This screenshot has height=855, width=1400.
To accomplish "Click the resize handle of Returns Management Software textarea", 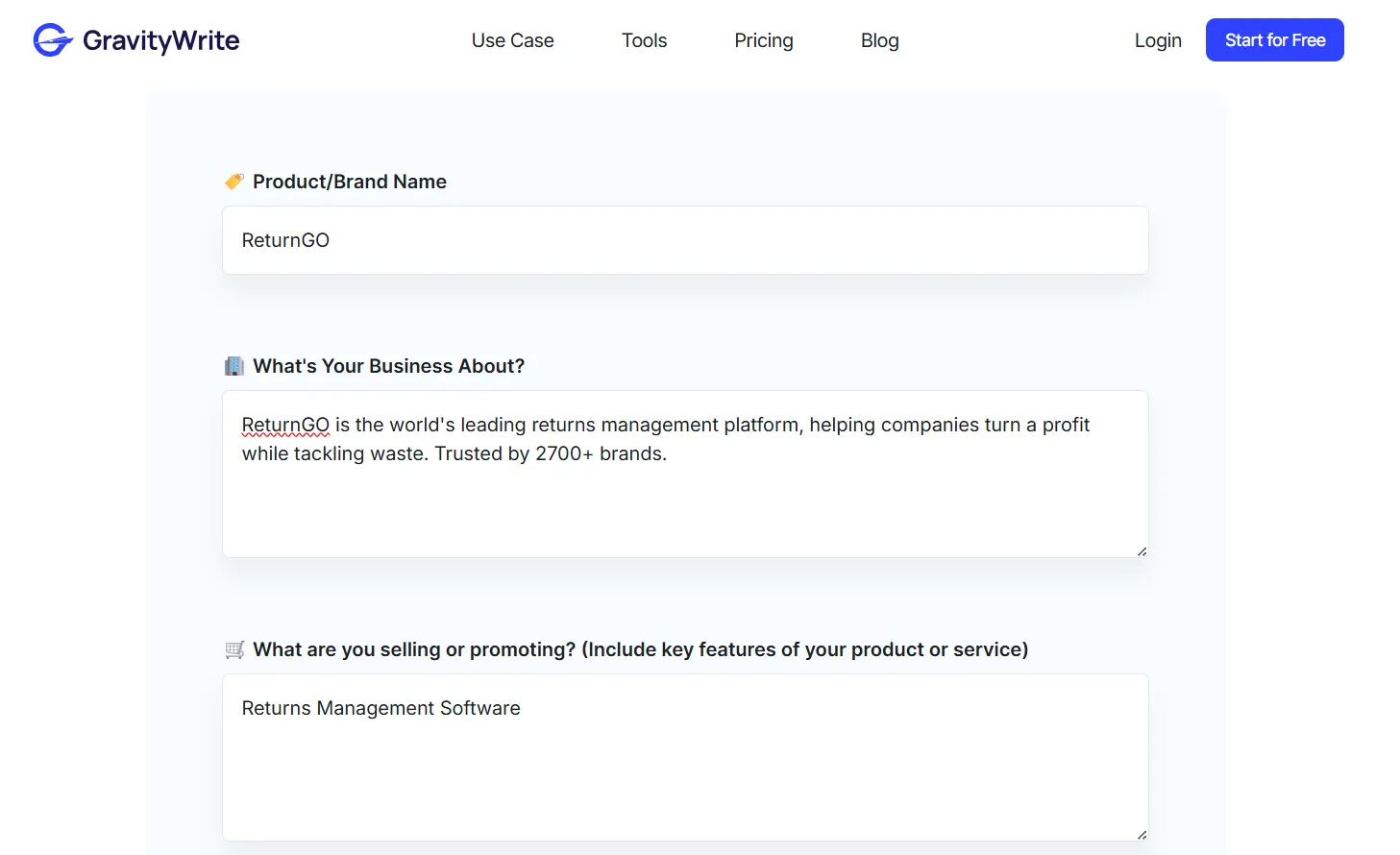I will [x=1142, y=835].
